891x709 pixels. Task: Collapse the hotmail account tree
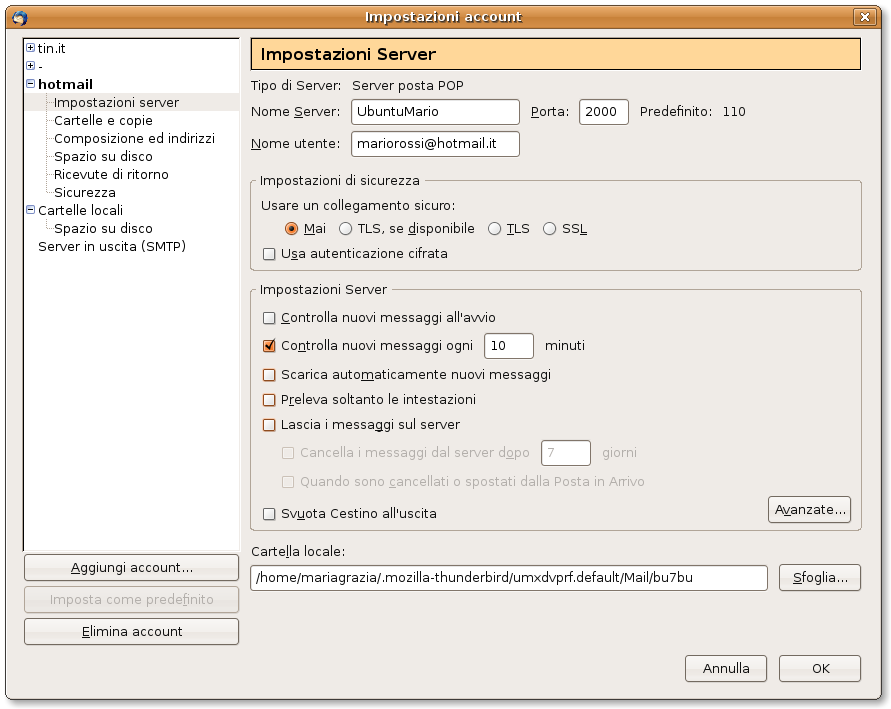coord(30,84)
